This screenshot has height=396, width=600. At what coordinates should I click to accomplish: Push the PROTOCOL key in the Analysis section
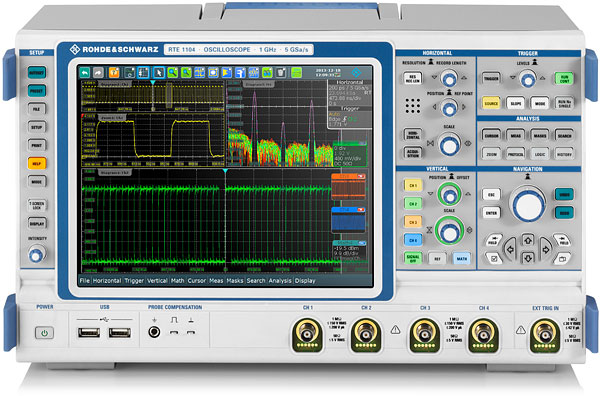coord(515,154)
